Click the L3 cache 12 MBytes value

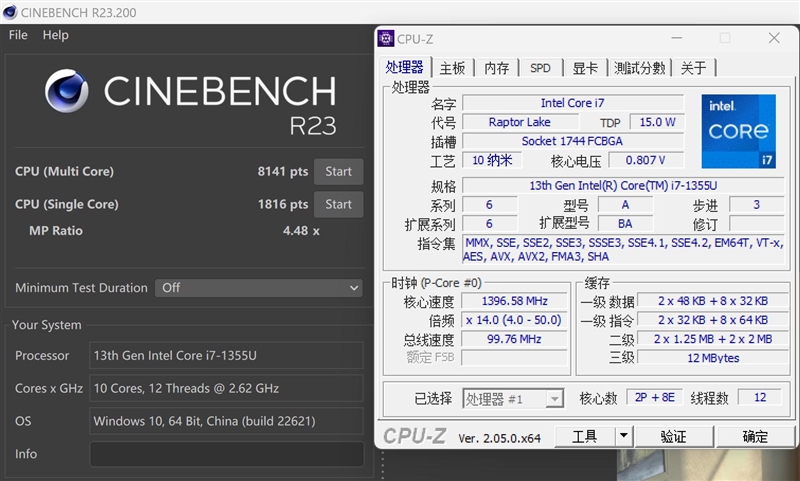[712, 358]
